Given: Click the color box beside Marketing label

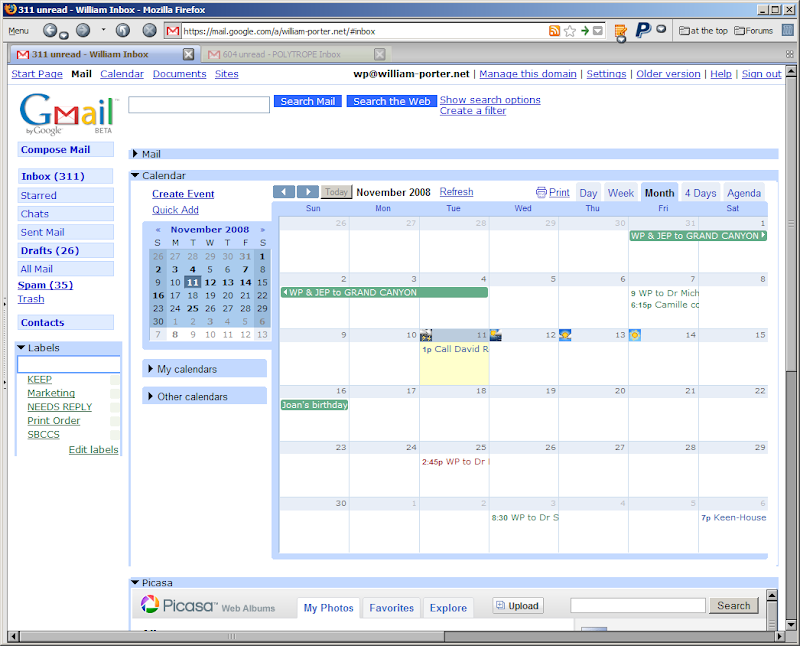Looking at the screenshot, I should coord(115,393).
